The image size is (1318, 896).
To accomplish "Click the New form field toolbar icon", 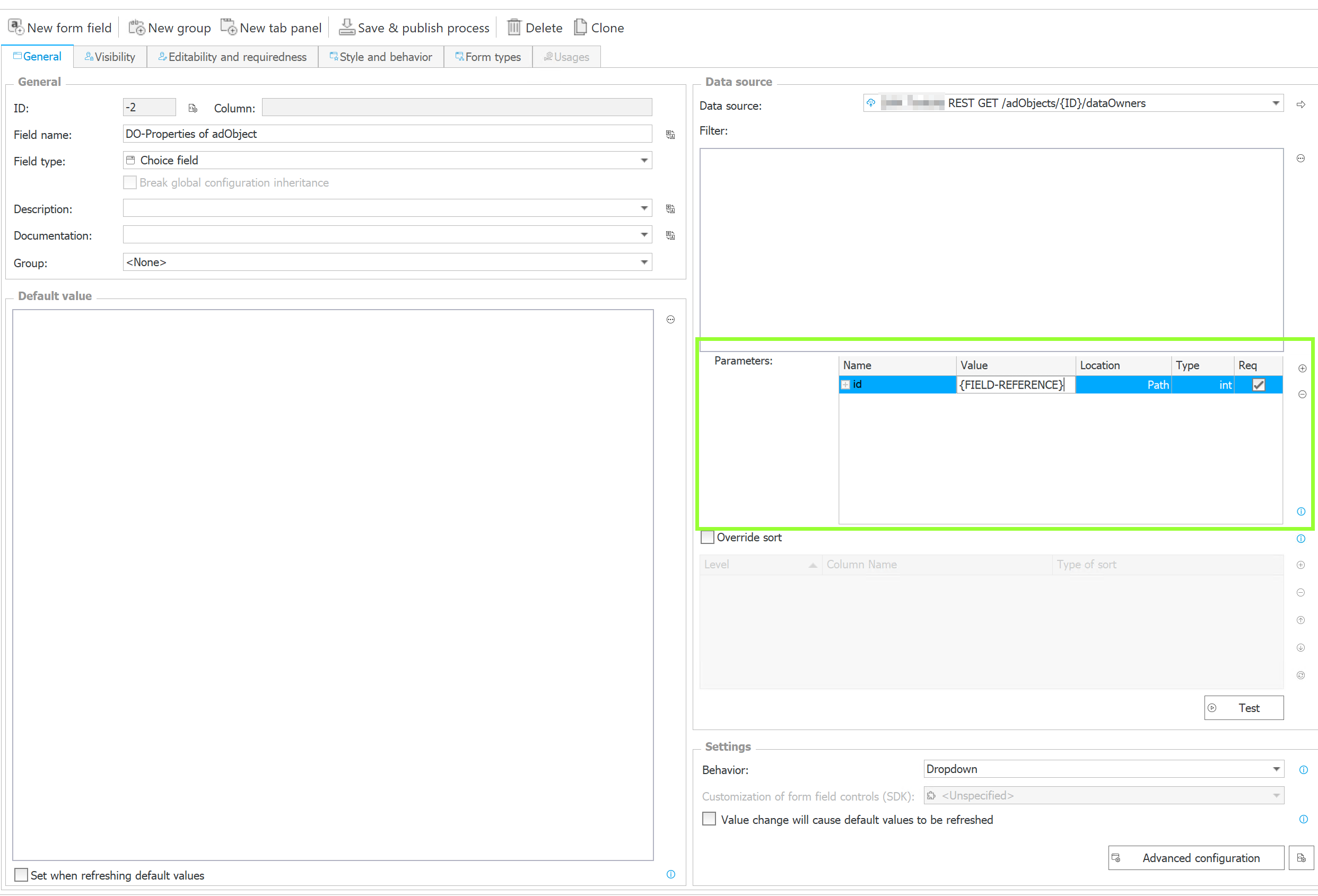I will click(16, 27).
